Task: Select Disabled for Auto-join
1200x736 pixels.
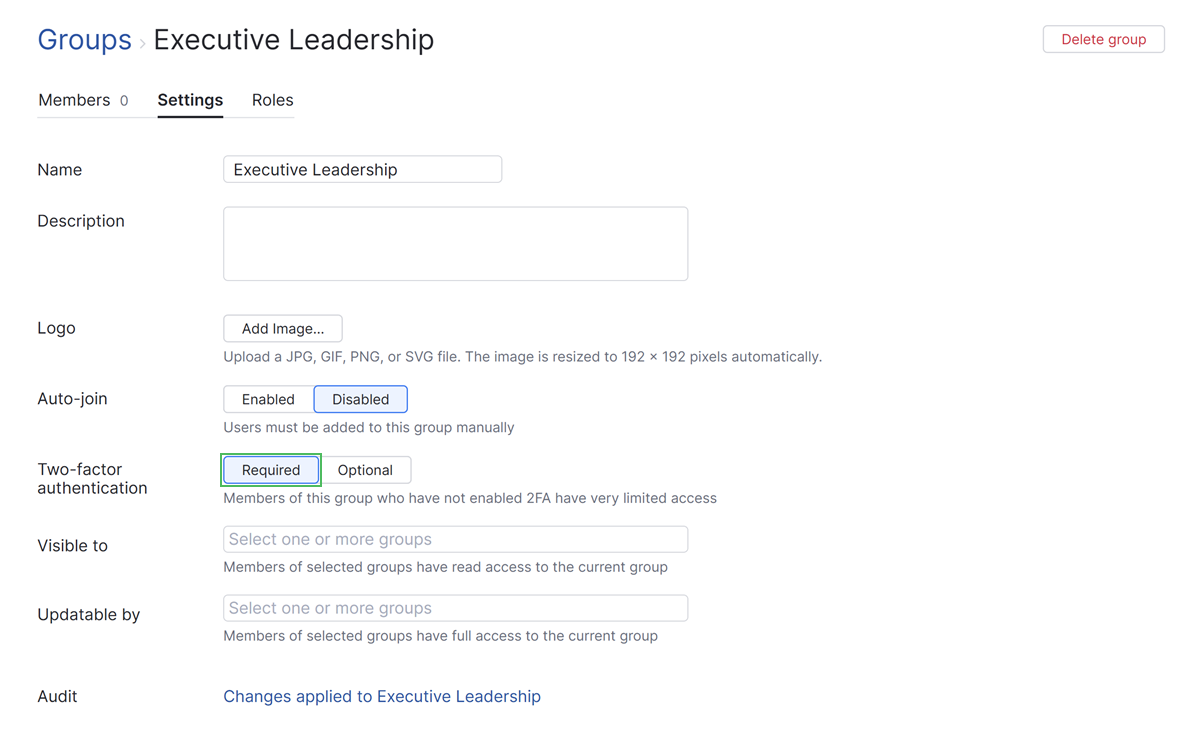Action: click(360, 399)
